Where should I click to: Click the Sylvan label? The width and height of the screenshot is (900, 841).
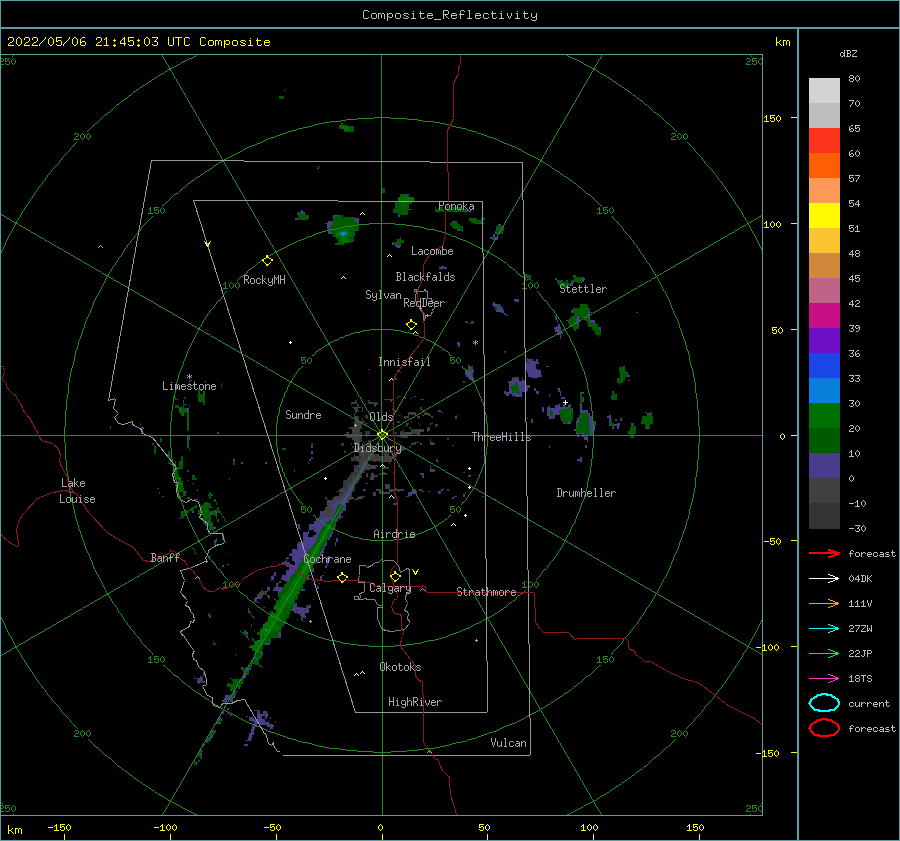coord(383,295)
